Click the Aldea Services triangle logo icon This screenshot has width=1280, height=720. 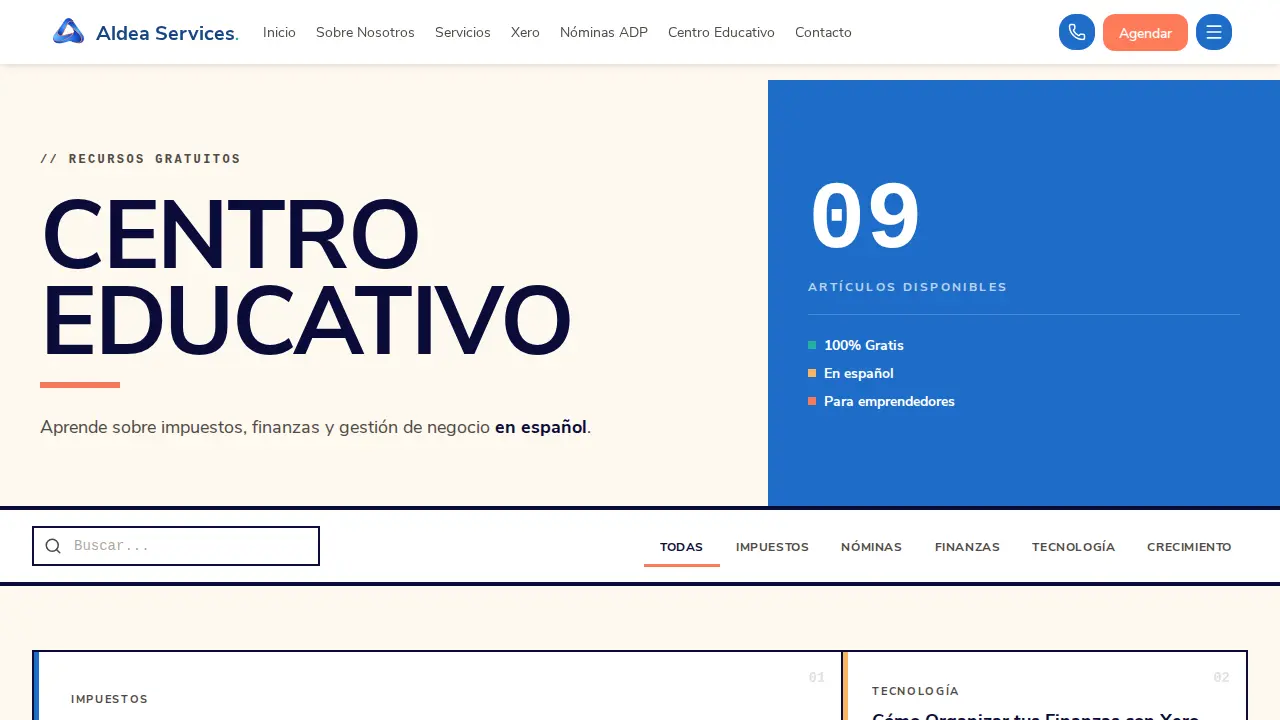click(x=68, y=32)
